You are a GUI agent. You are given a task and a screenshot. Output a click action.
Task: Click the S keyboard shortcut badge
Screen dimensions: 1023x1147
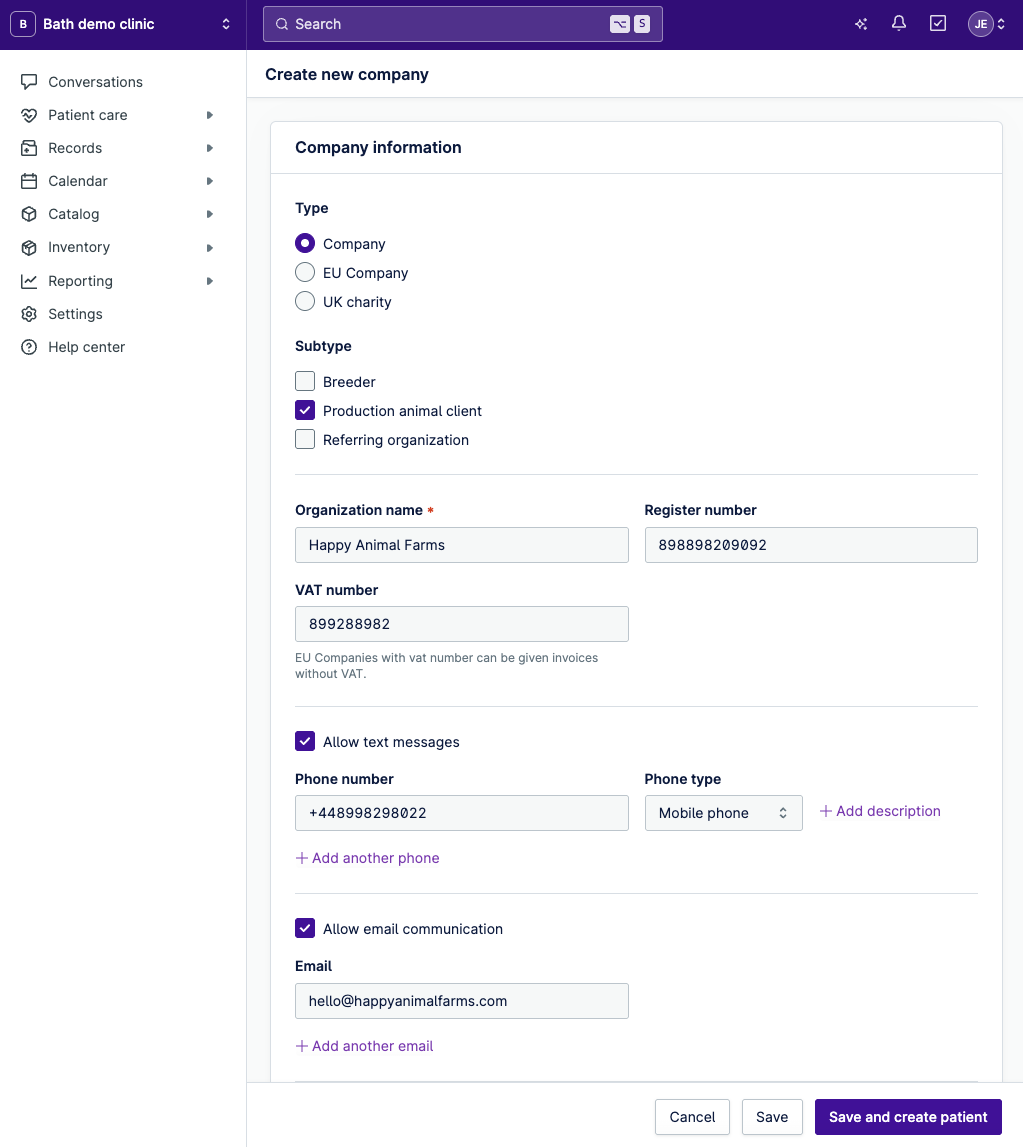(642, 24)
